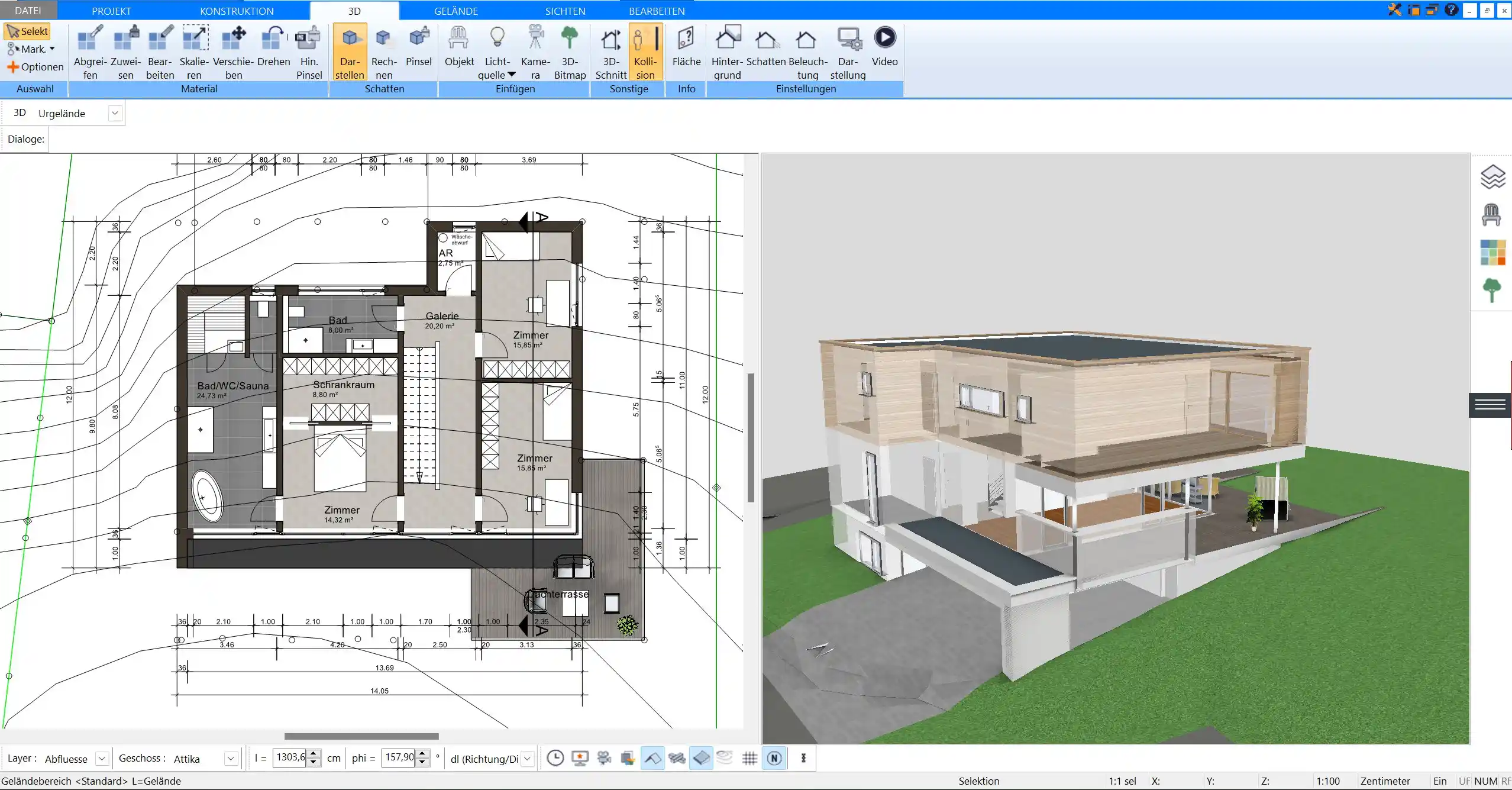Open help via question mark icon
The image size is (1512, 790).
click(x=1450, y=9)
